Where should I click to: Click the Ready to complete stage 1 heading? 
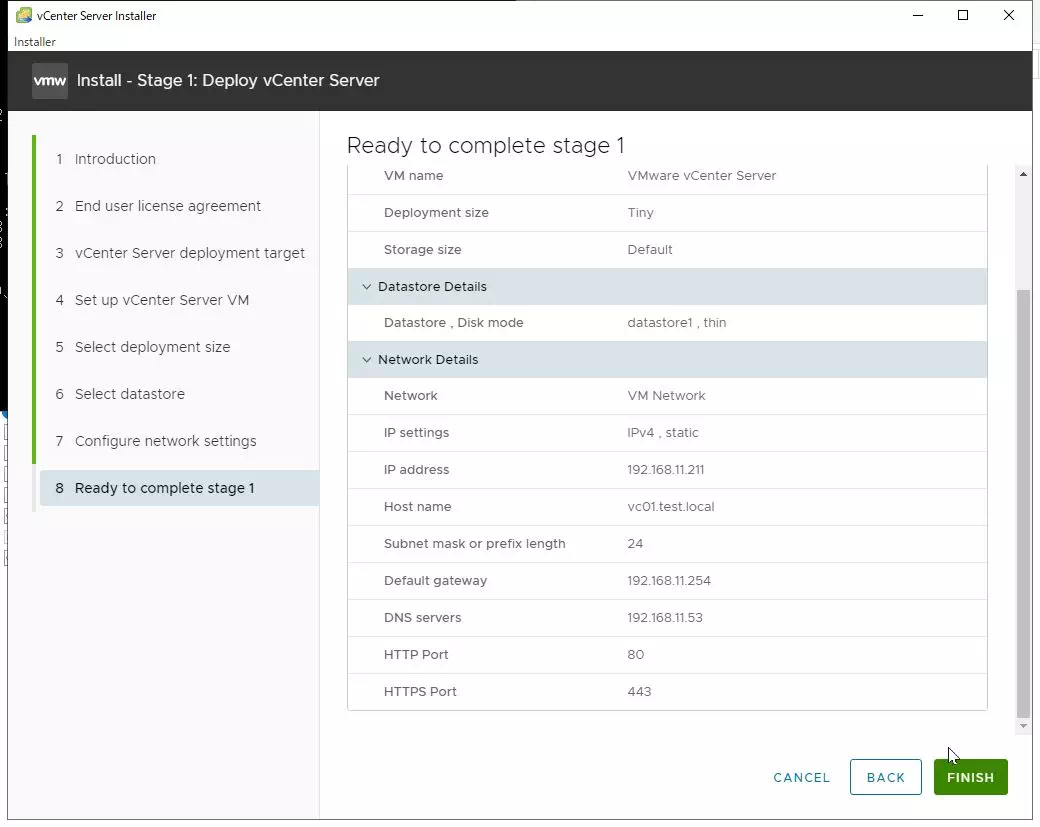point(486,145)
